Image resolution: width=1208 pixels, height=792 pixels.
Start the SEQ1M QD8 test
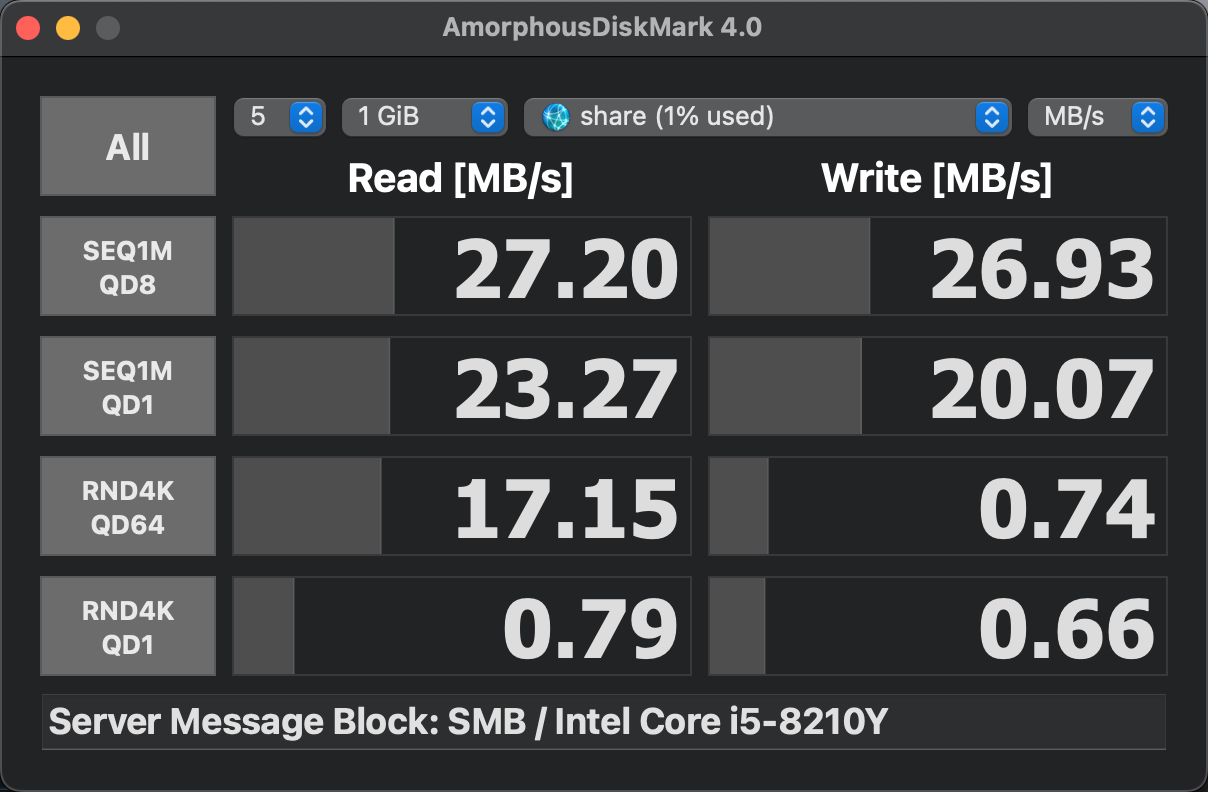click(128, 266)
